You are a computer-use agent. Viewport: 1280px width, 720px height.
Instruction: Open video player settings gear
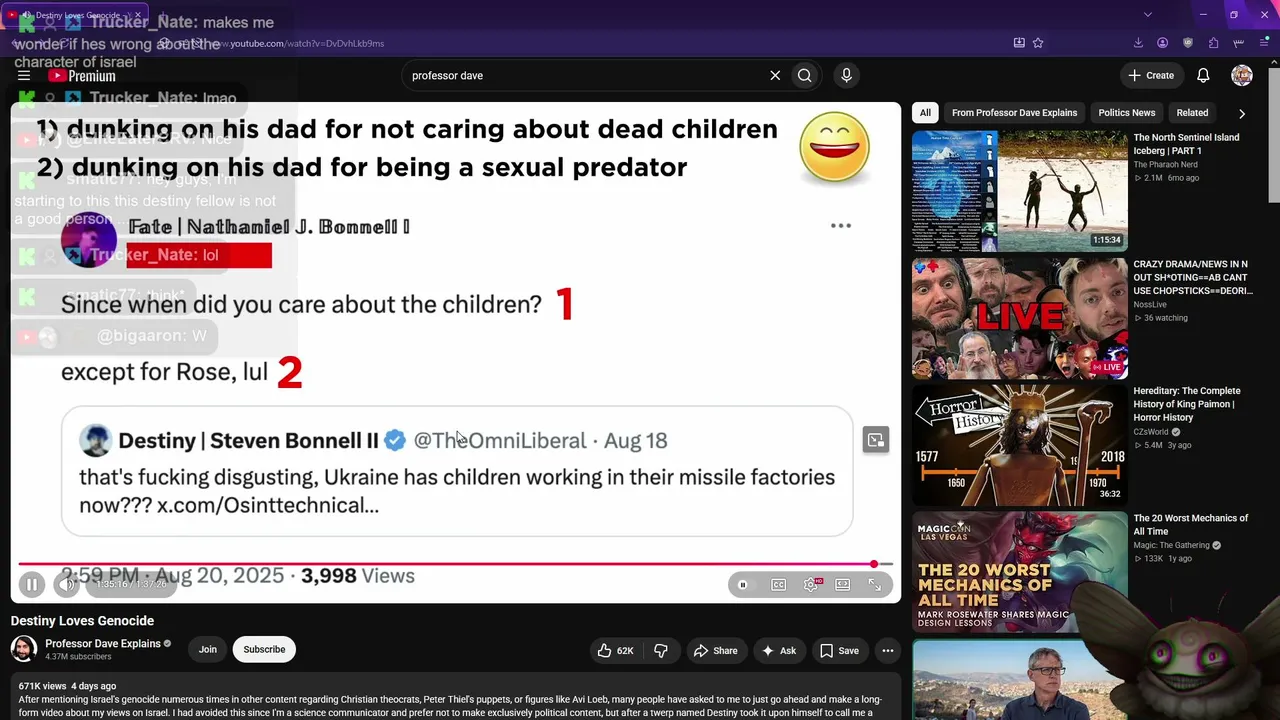(811, 585)
